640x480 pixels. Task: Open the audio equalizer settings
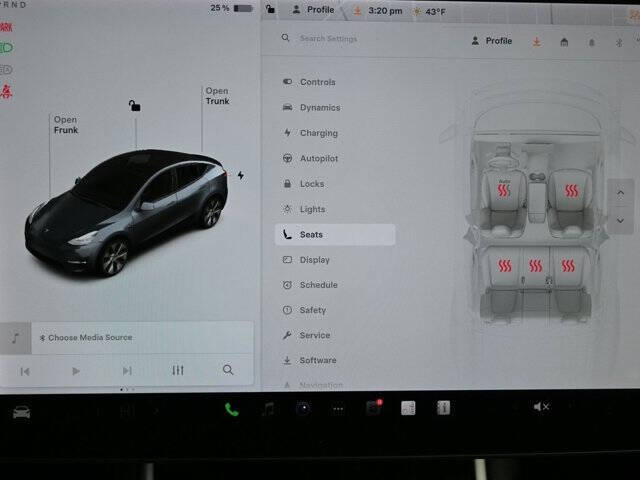178,370
